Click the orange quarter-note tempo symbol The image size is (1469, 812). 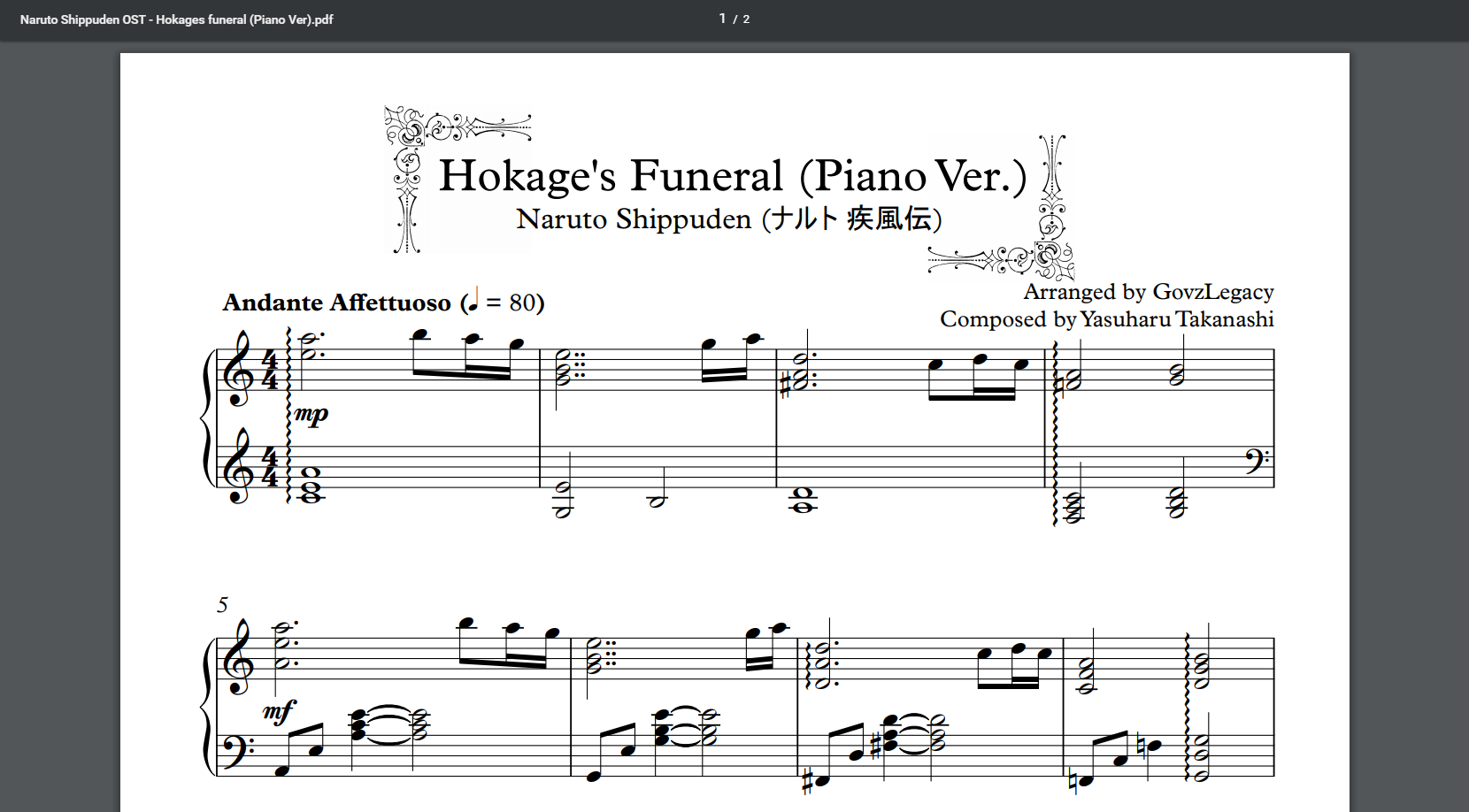[x=473, y=299]
